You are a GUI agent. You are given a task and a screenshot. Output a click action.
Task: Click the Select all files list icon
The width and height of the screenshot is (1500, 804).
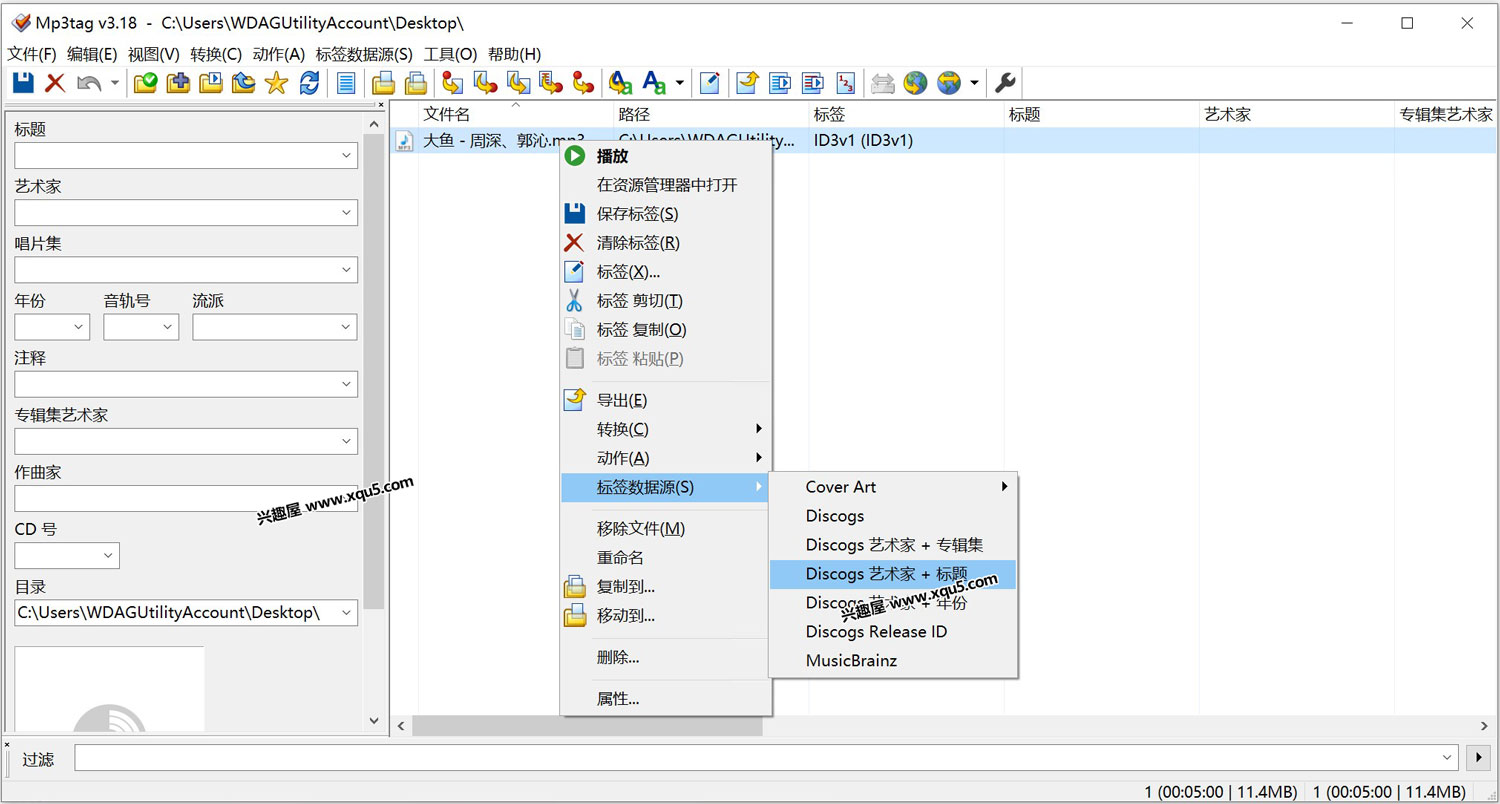coord(346,83)
